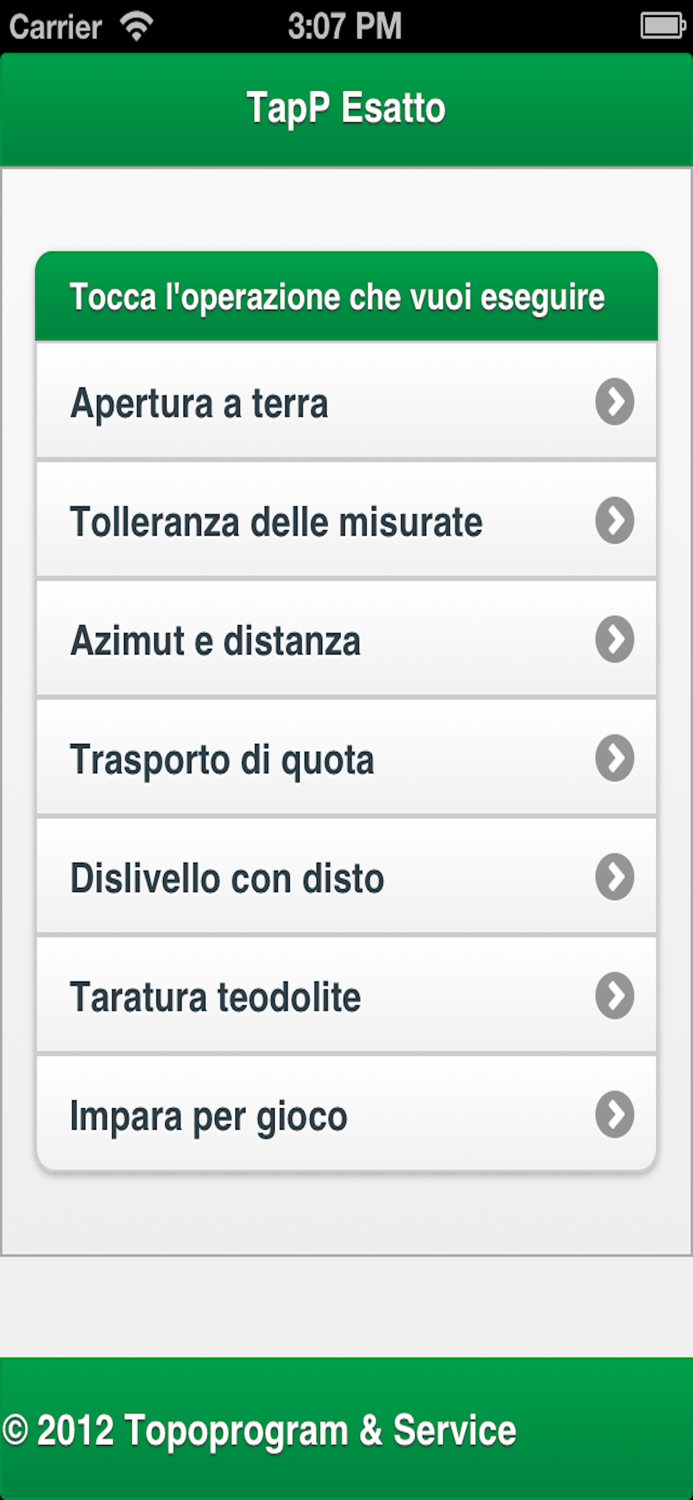Screen dimensions: 693x1500
Task: Tap the arrow icon on Azimut e distanza
Action: 614,639
